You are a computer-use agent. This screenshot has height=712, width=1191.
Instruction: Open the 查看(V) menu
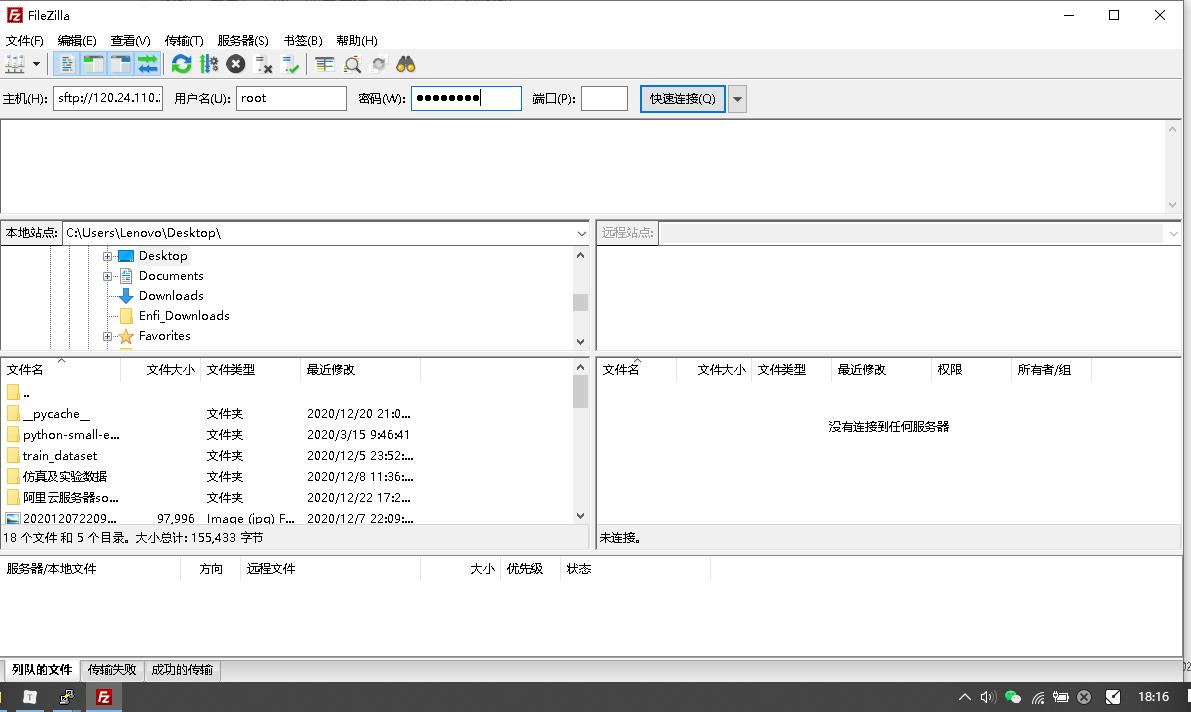tap(130, 40)
